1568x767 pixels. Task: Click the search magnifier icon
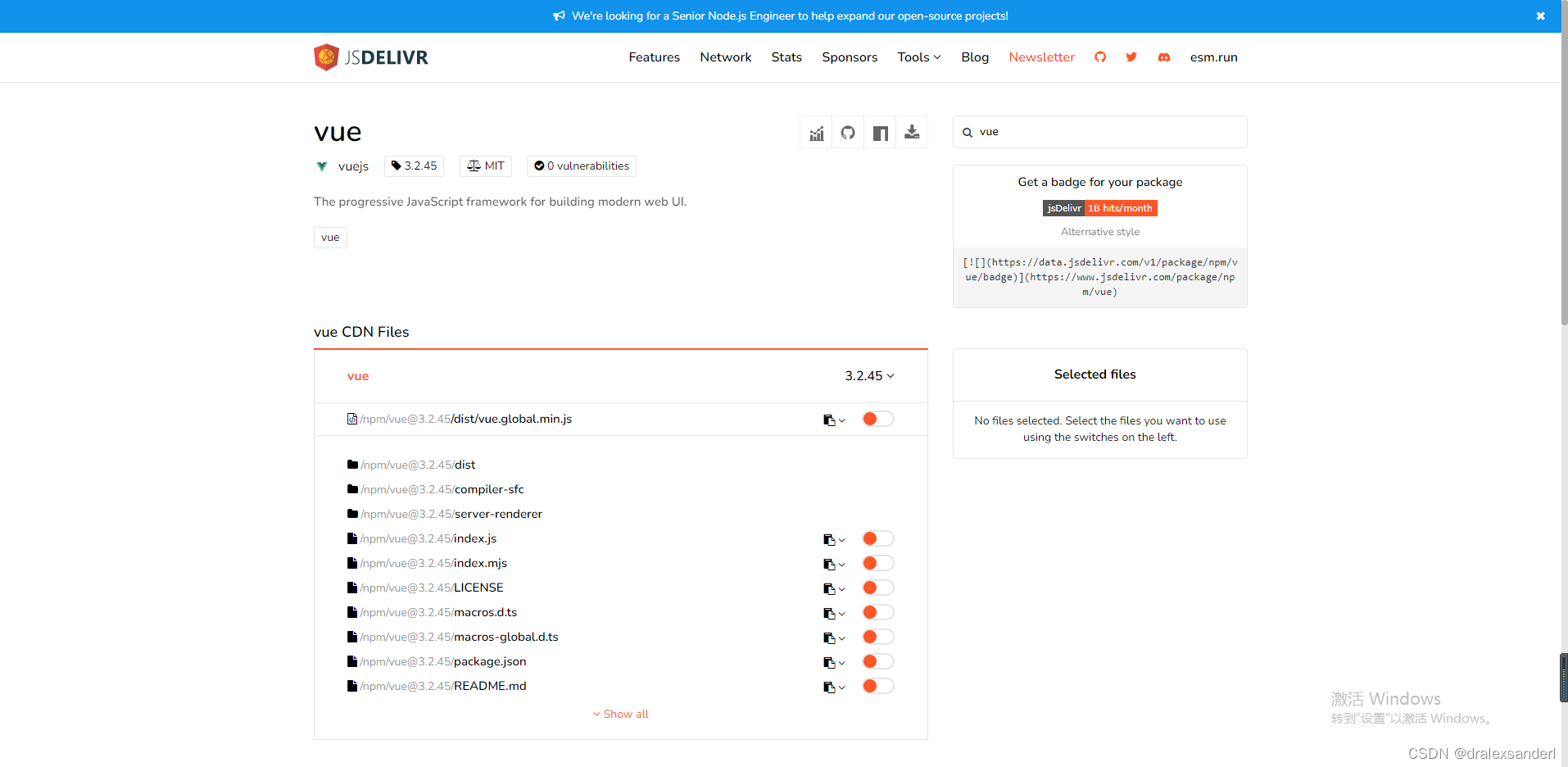(x=968, y=132)
